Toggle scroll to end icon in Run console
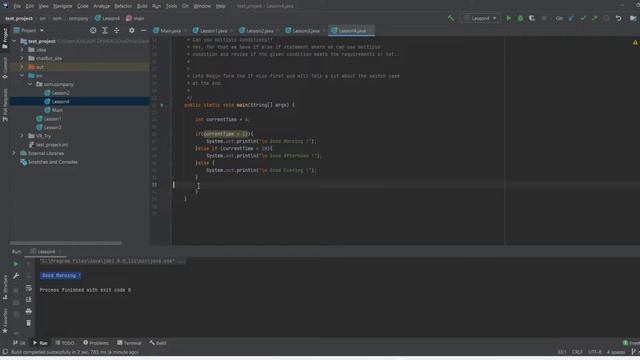The width and height of the screenshot is (640, 360). pos(29,300)
